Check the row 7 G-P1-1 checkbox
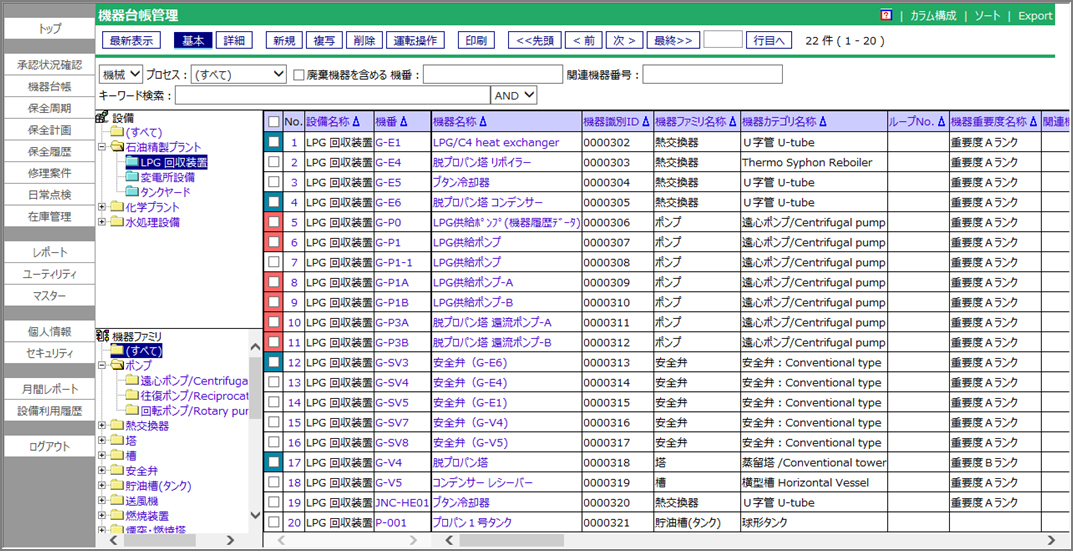Screen dimensions: 1073x560 coord(273,263)
